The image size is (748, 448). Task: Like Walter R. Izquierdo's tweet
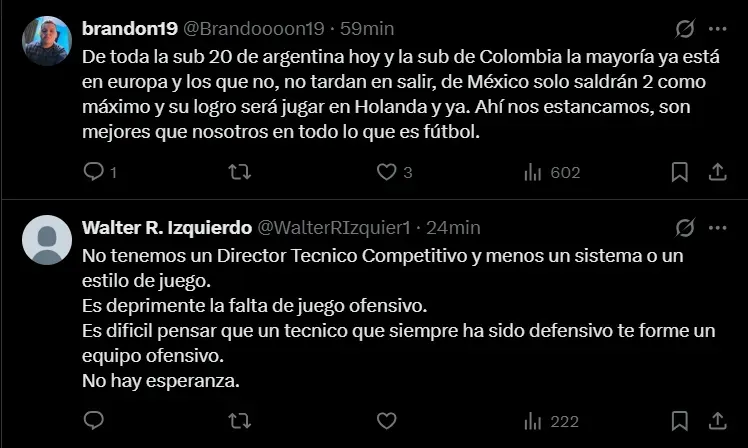click(387, 421)
